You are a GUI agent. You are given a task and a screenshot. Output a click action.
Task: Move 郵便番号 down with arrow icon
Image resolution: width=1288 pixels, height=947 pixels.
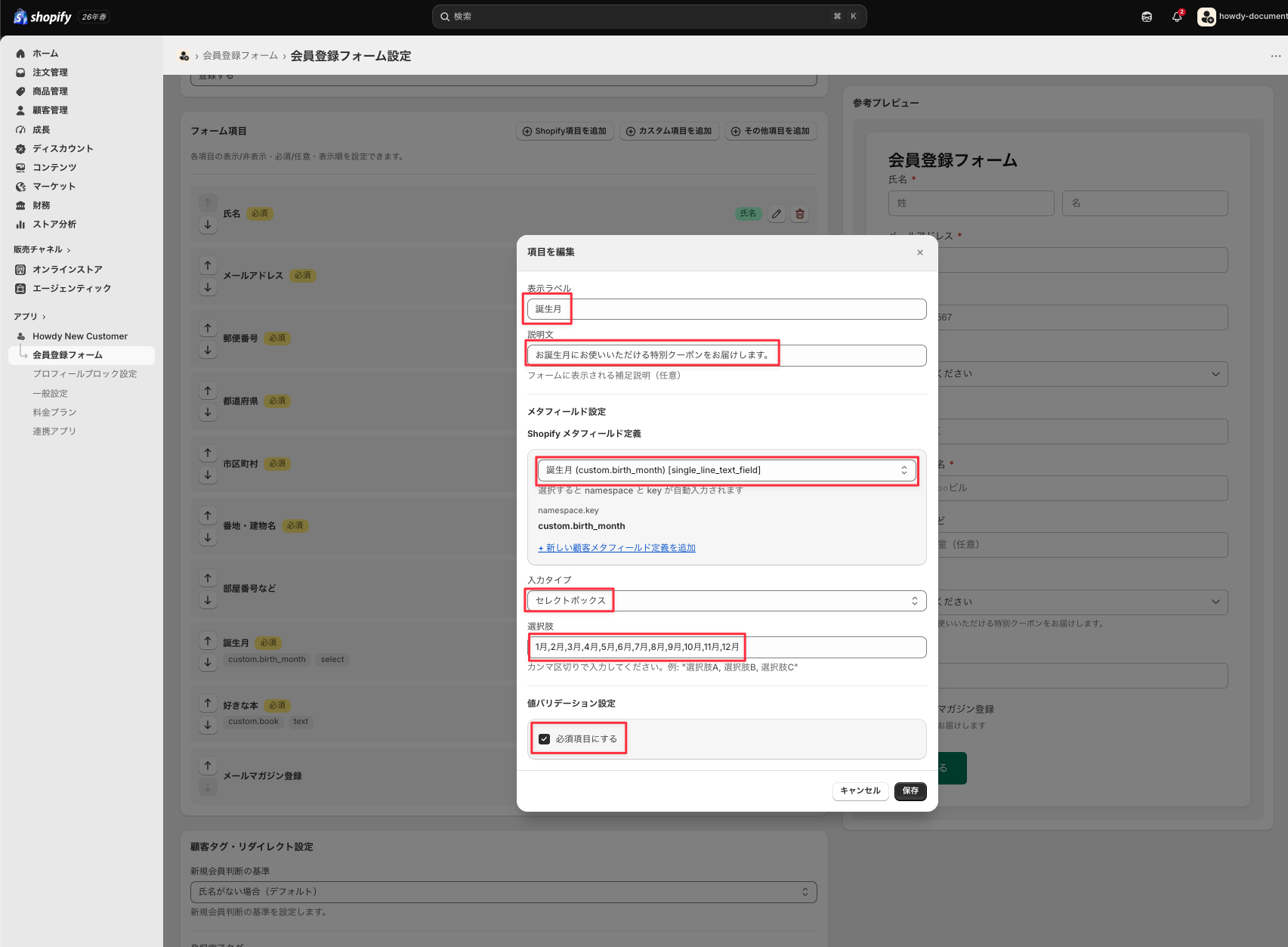point(208,350)
